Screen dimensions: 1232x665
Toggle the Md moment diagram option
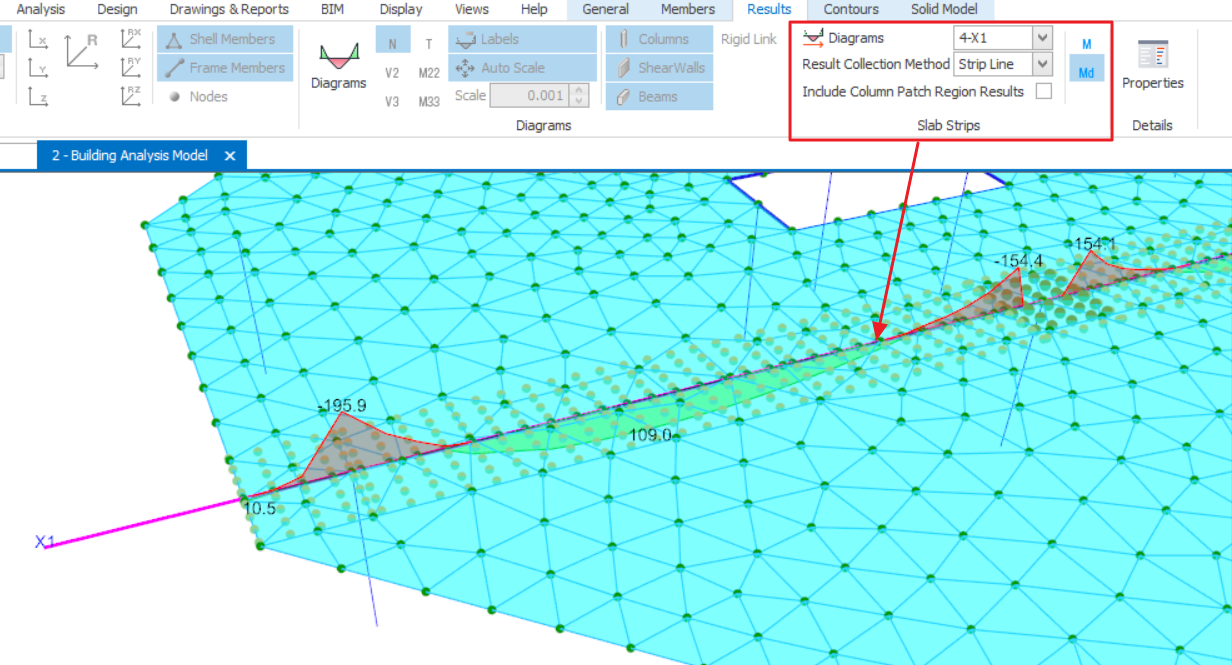pyautogui.click(x=1086, y=72)
